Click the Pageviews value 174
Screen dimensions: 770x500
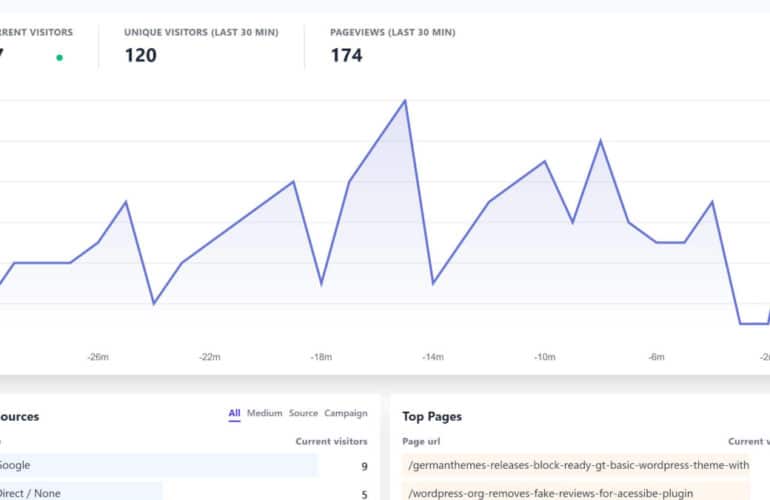point(347,55)
